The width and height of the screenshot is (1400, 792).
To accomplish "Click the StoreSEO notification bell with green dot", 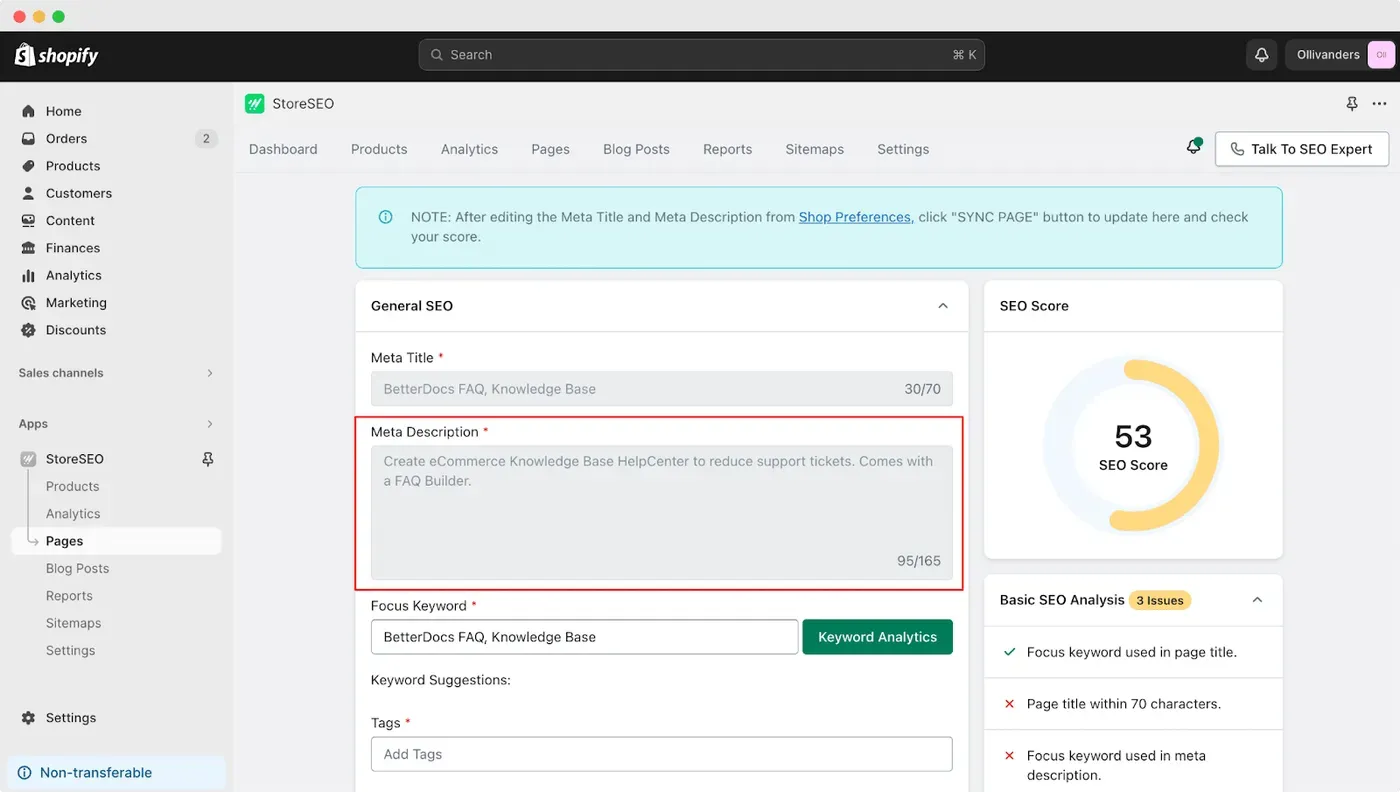I will pos(1193,147).
